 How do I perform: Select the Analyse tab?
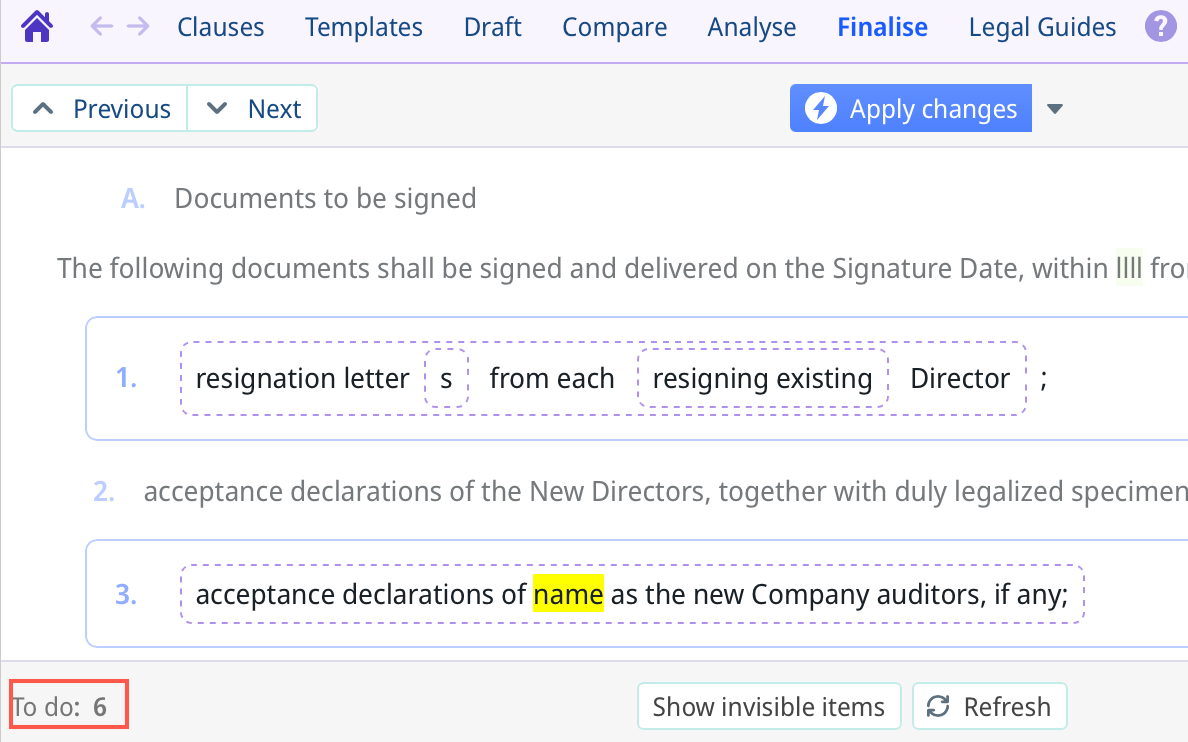tap(752, 27)
